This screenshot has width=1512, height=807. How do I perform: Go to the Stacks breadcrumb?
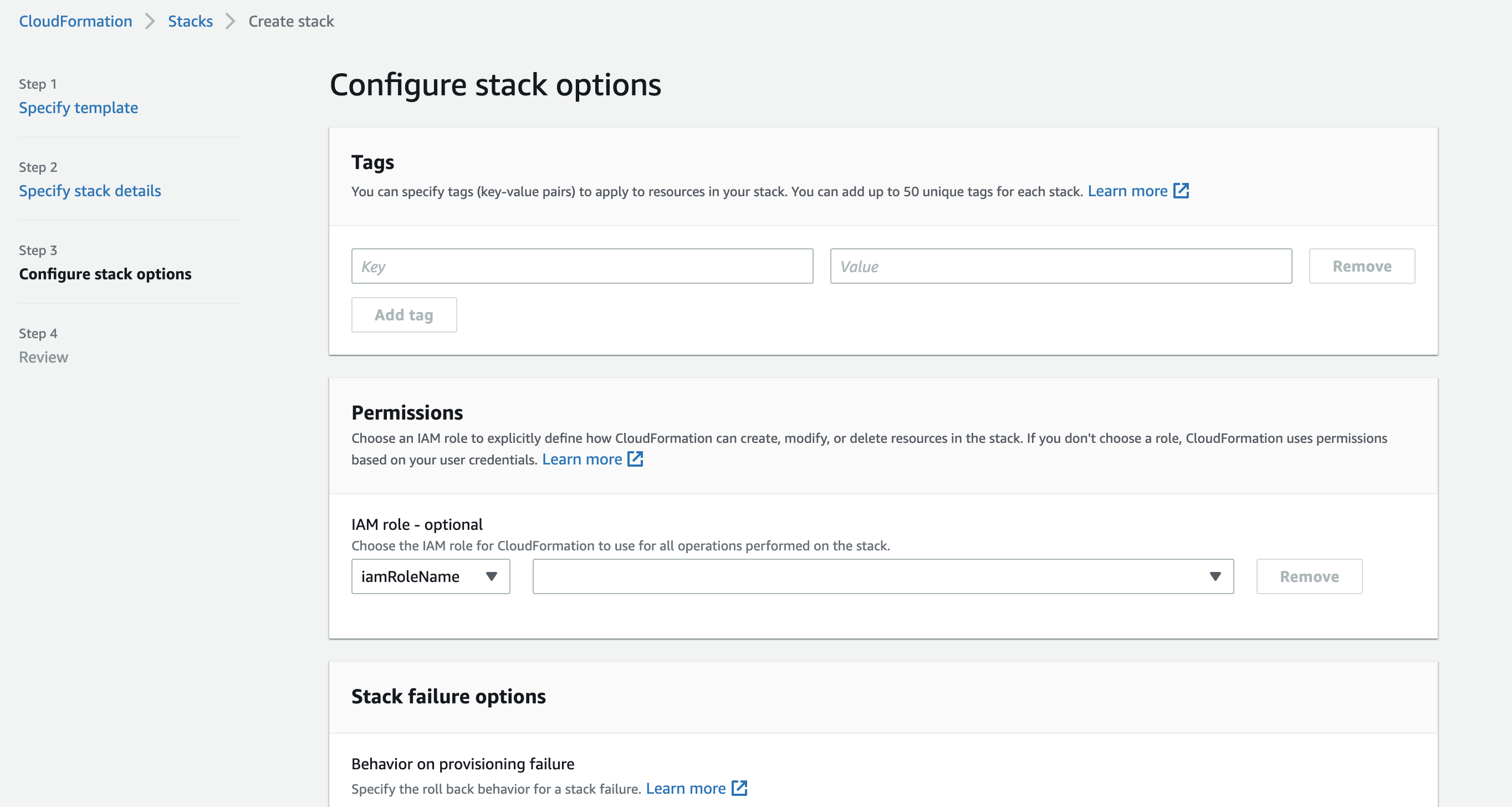click(190, 21)
